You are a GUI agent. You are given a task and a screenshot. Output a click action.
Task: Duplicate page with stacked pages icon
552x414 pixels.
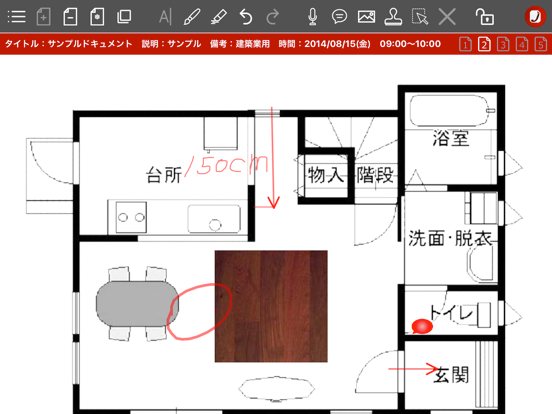(124, 17)
